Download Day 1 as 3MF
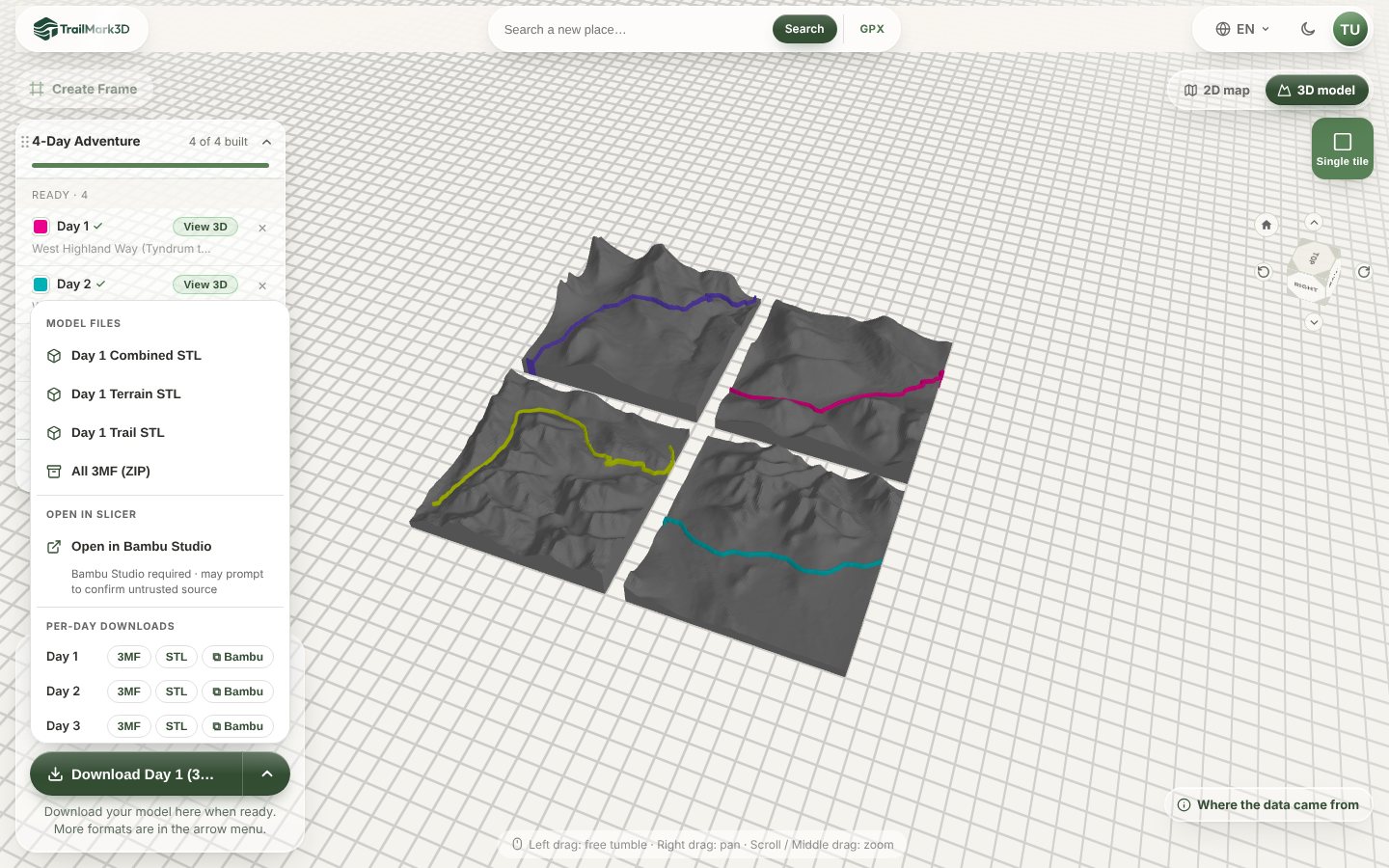This screenshot has height=868, width=1389. click(128, 657)
